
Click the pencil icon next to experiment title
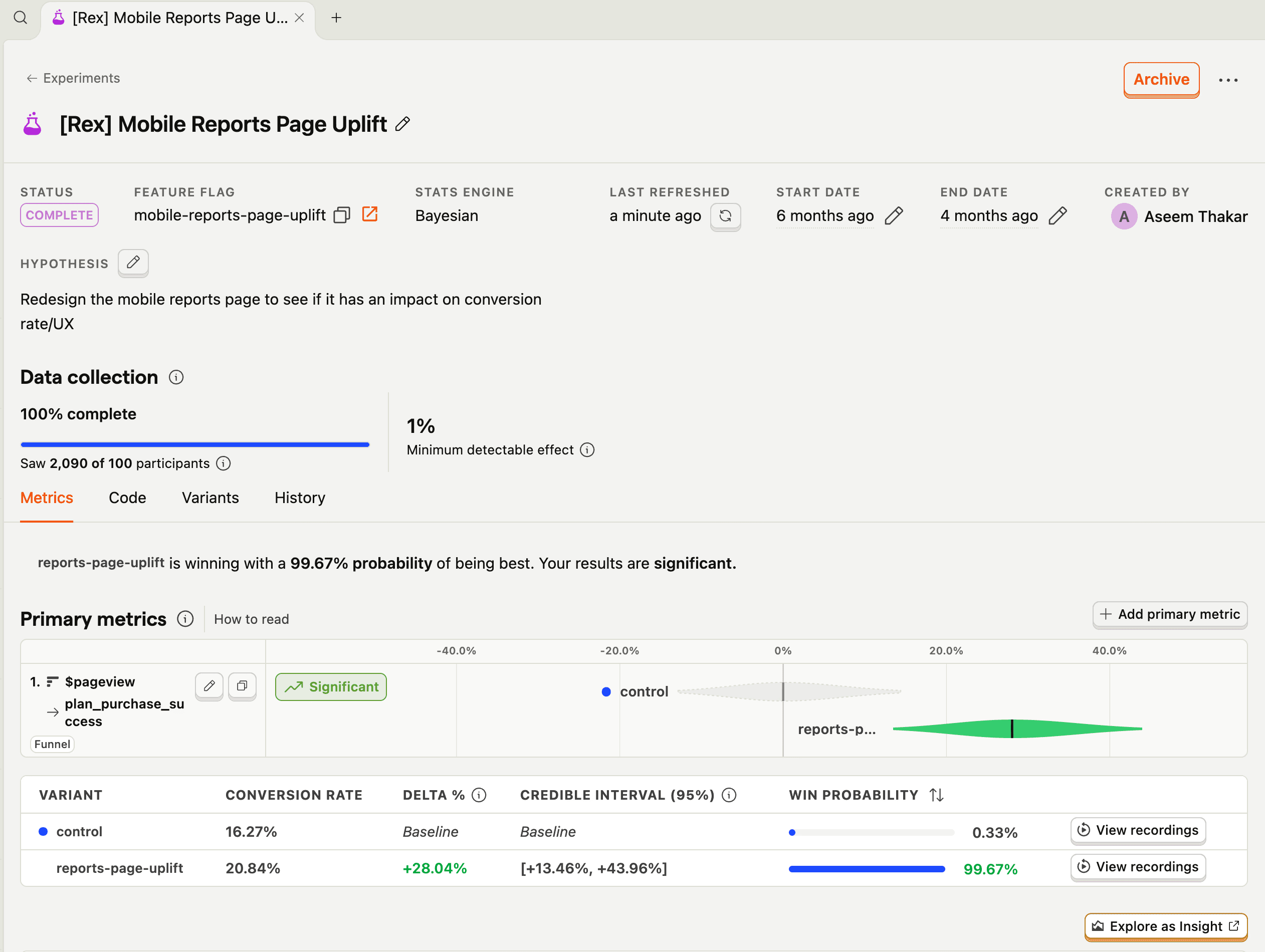402,124
